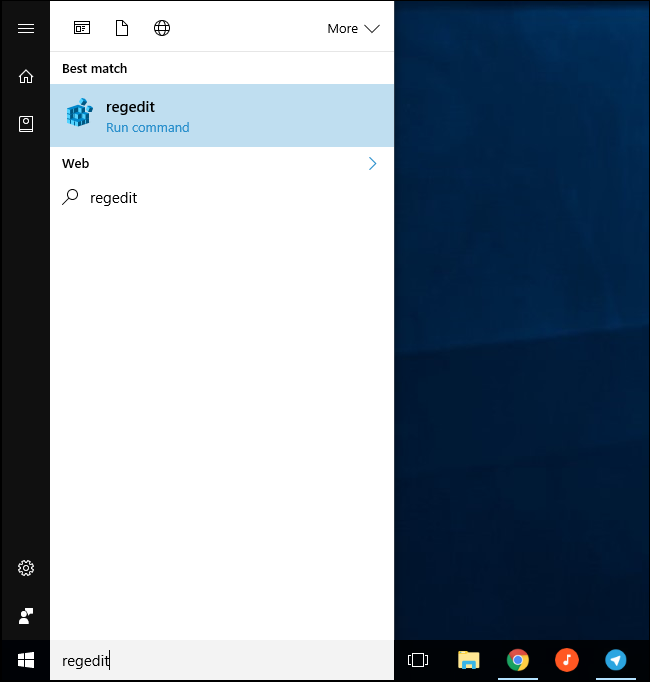
Task: Open Task View on the taskbar
Action: 418,660
